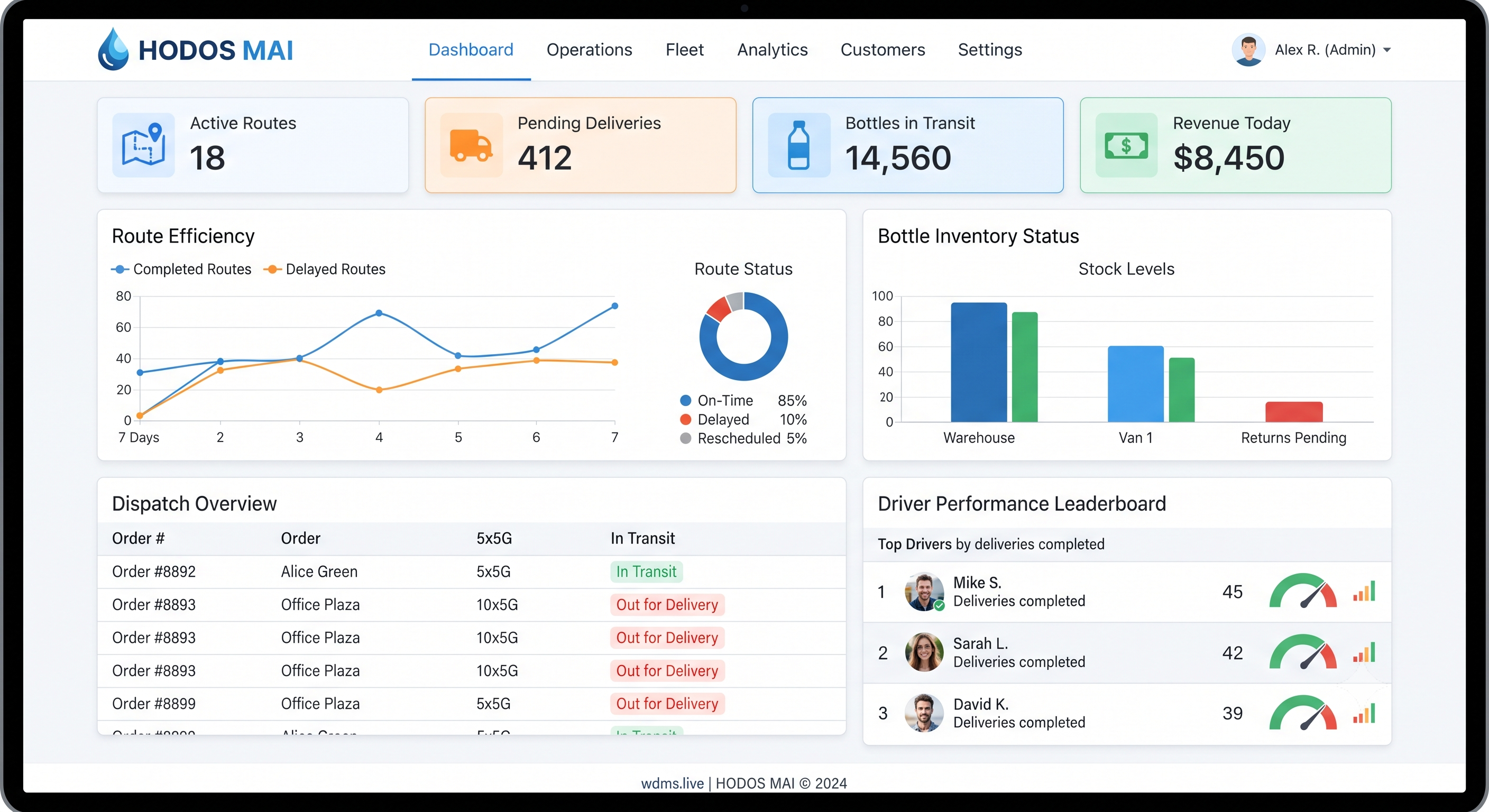Select the Bottles in Transit value 14,560
Screen dimensions: 1489x812
point(898,158)
